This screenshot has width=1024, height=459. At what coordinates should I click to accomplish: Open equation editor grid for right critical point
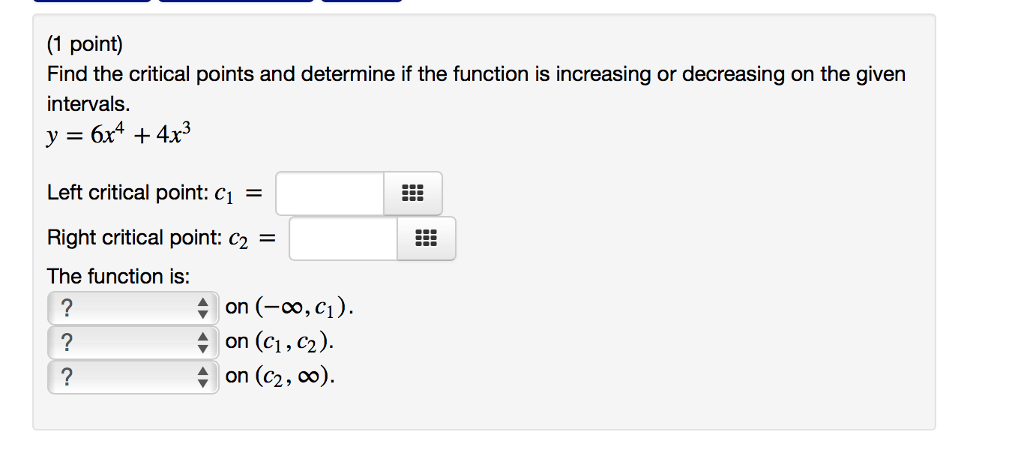(x=426, y=238)
